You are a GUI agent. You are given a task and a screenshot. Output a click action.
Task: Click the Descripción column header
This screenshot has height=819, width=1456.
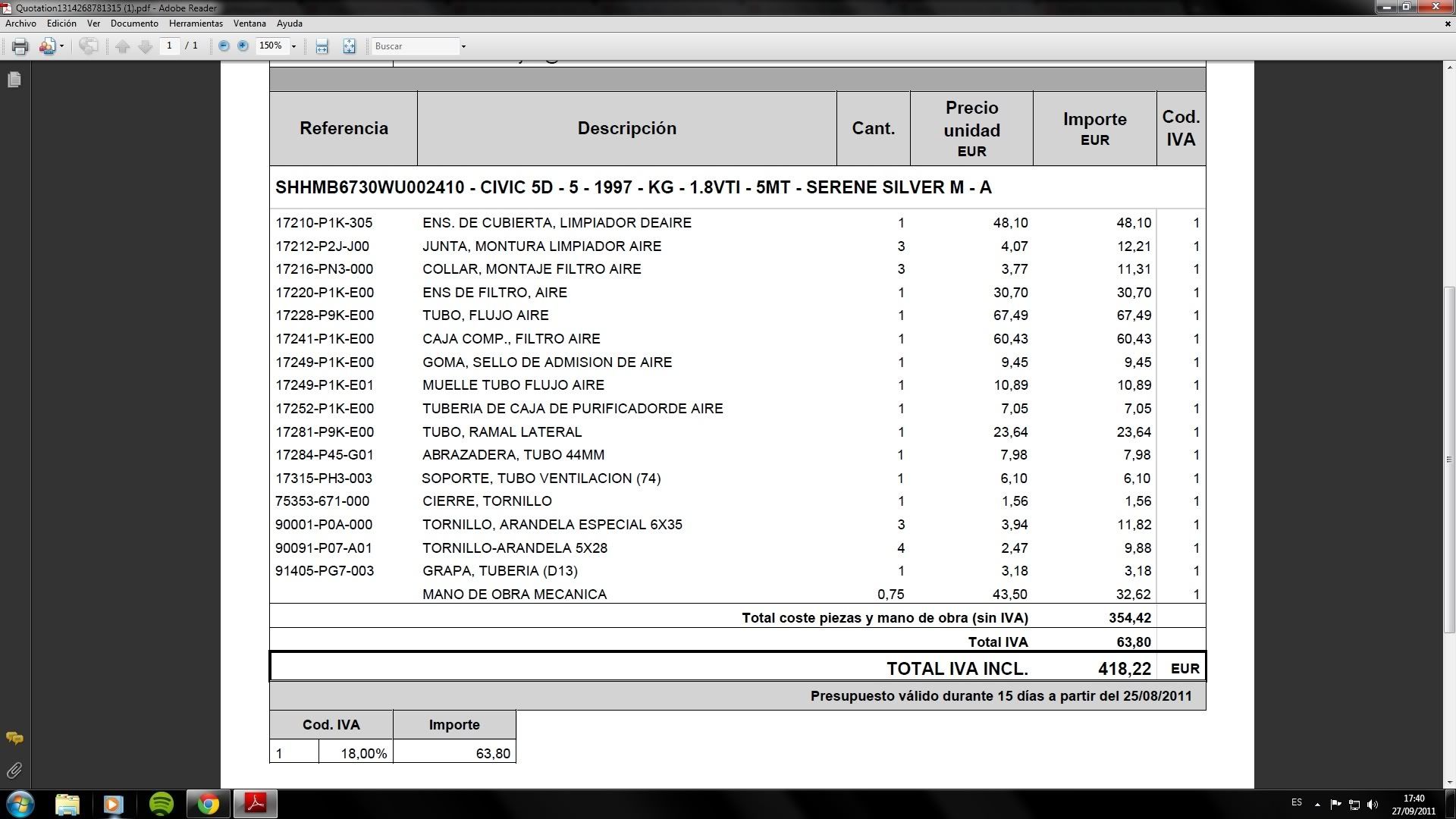point(626,128)
